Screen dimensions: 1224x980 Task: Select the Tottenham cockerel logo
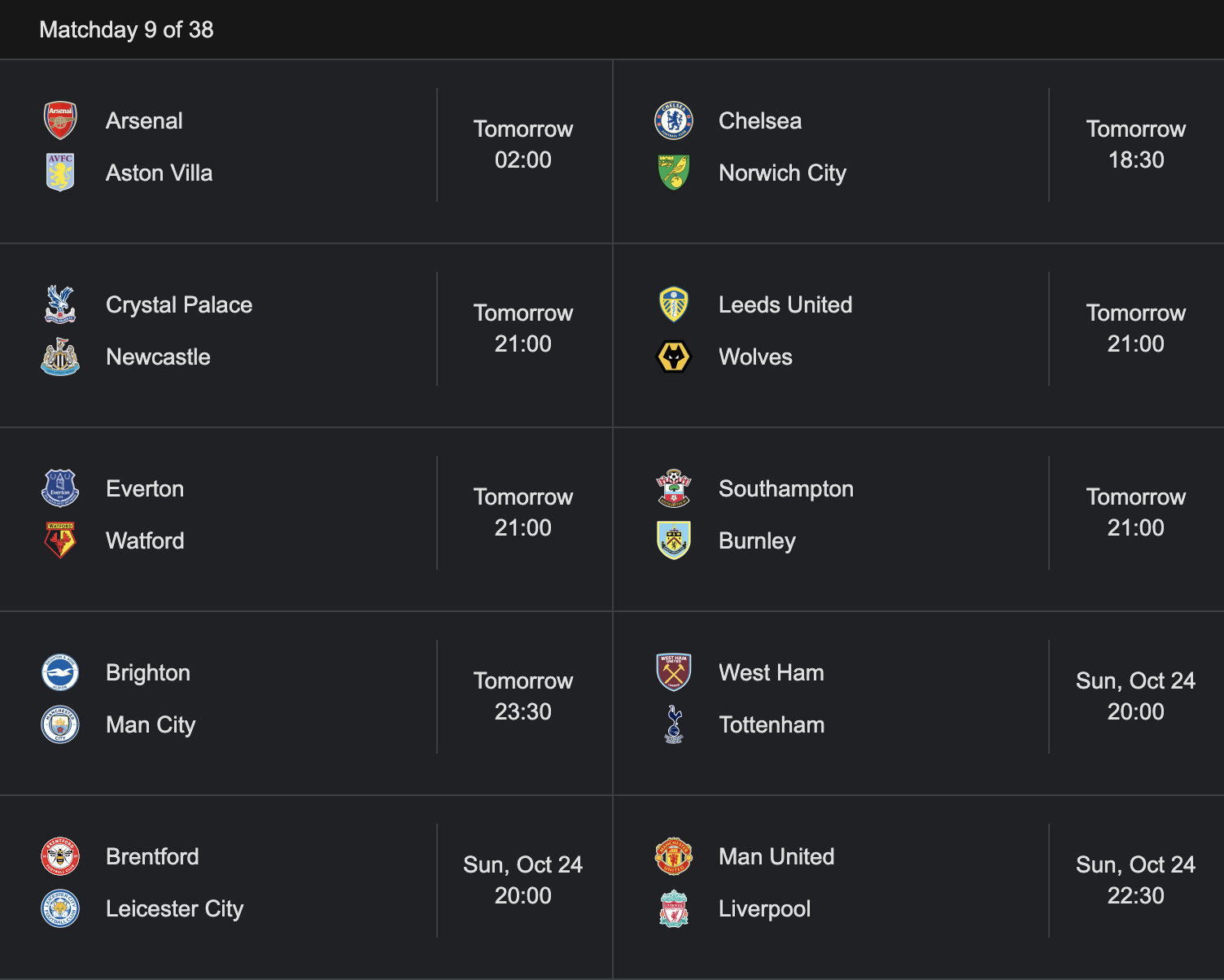click(674, 724)
